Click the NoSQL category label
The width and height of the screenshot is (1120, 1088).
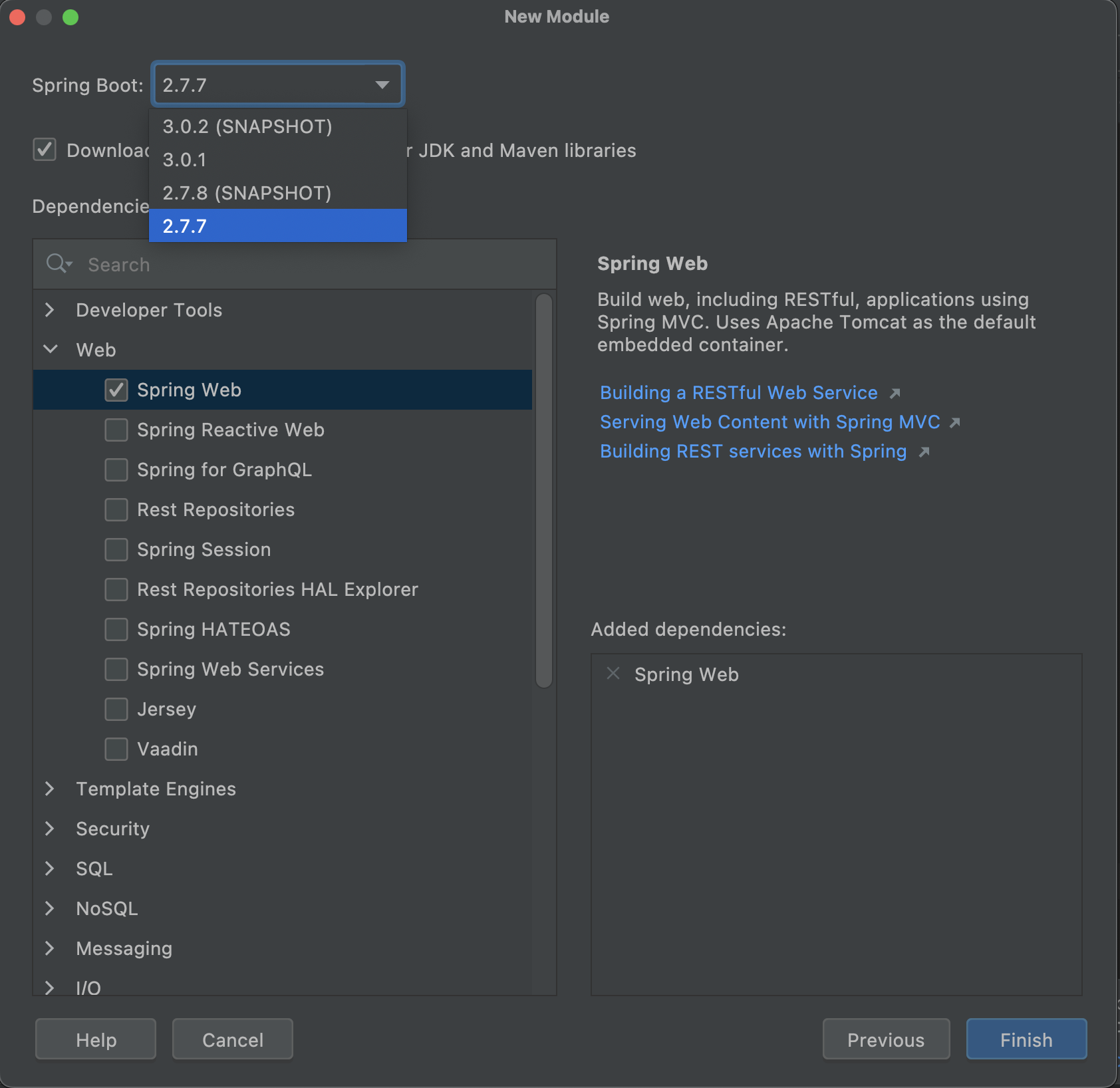(x=106, y=908)
